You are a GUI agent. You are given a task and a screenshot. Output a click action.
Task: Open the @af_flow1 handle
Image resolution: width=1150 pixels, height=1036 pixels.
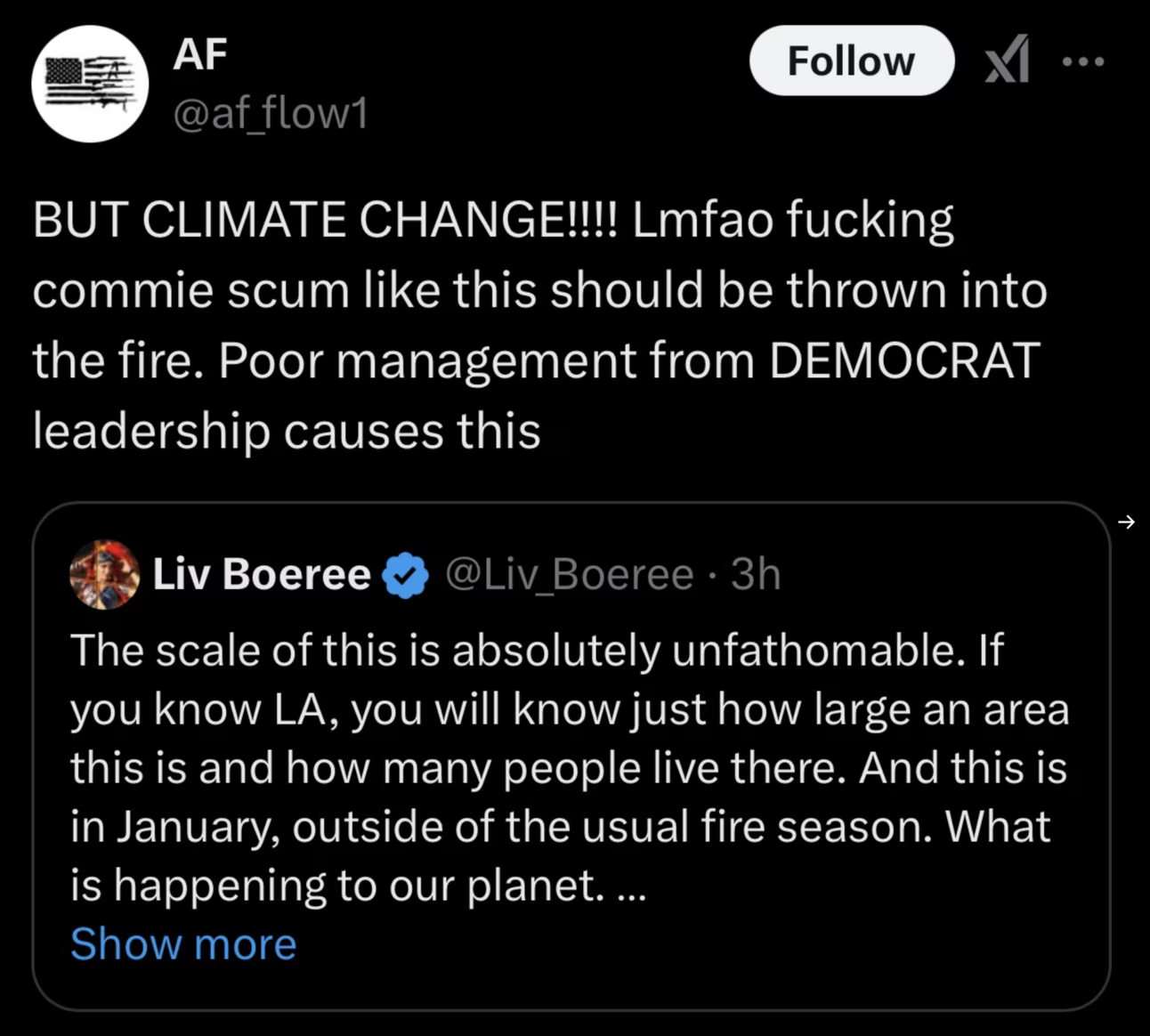[x=271, y=114]
